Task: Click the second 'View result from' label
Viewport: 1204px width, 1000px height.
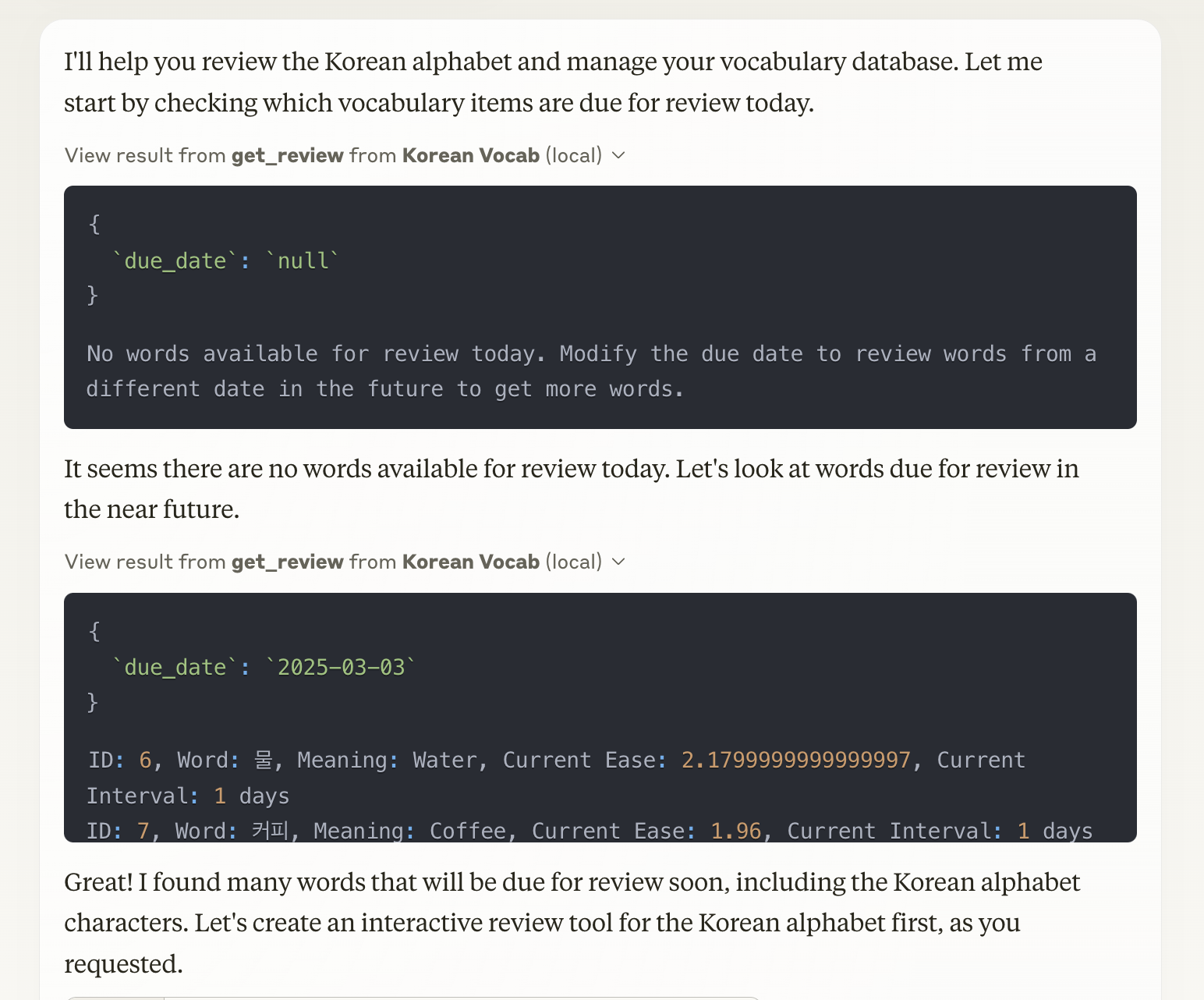Action: click(x=145, y=562)
